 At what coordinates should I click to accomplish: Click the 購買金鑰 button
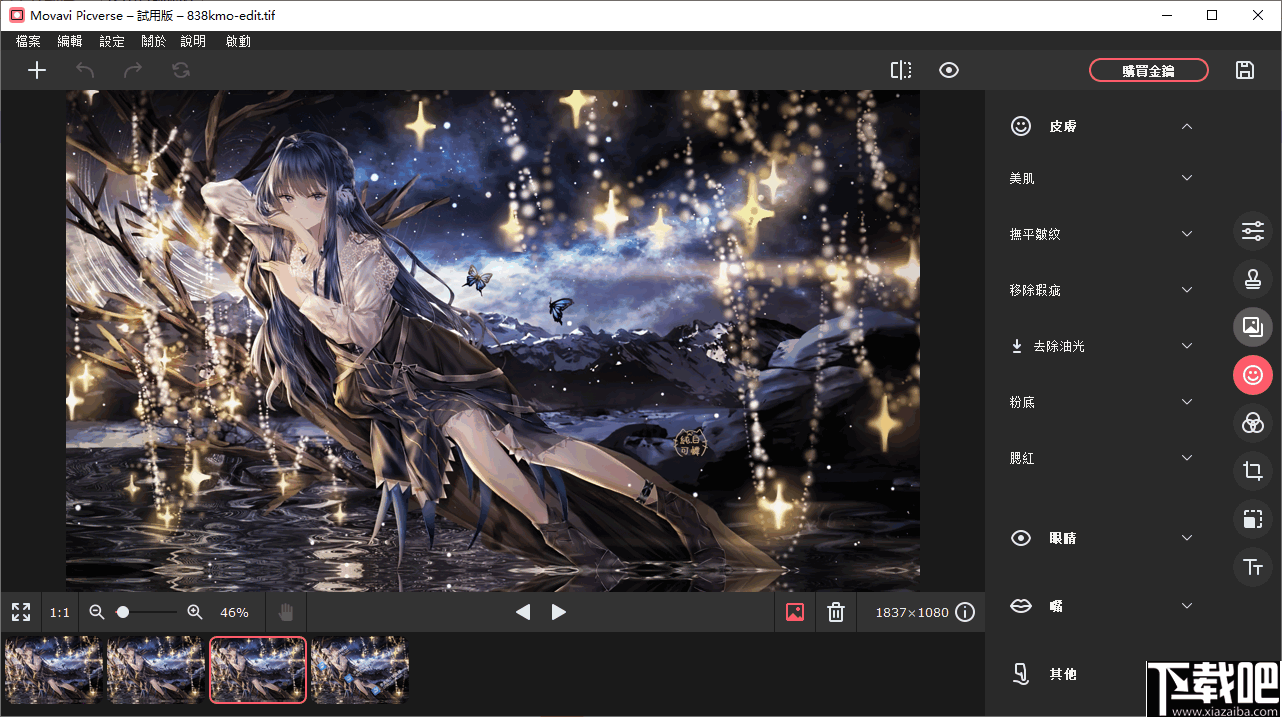tap(1148, 70)
